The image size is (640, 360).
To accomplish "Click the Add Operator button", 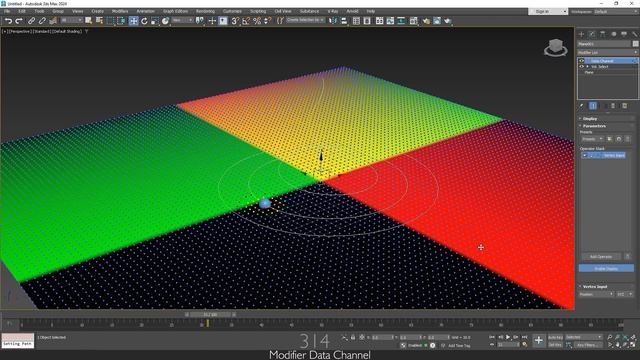I will click(601, 256).
